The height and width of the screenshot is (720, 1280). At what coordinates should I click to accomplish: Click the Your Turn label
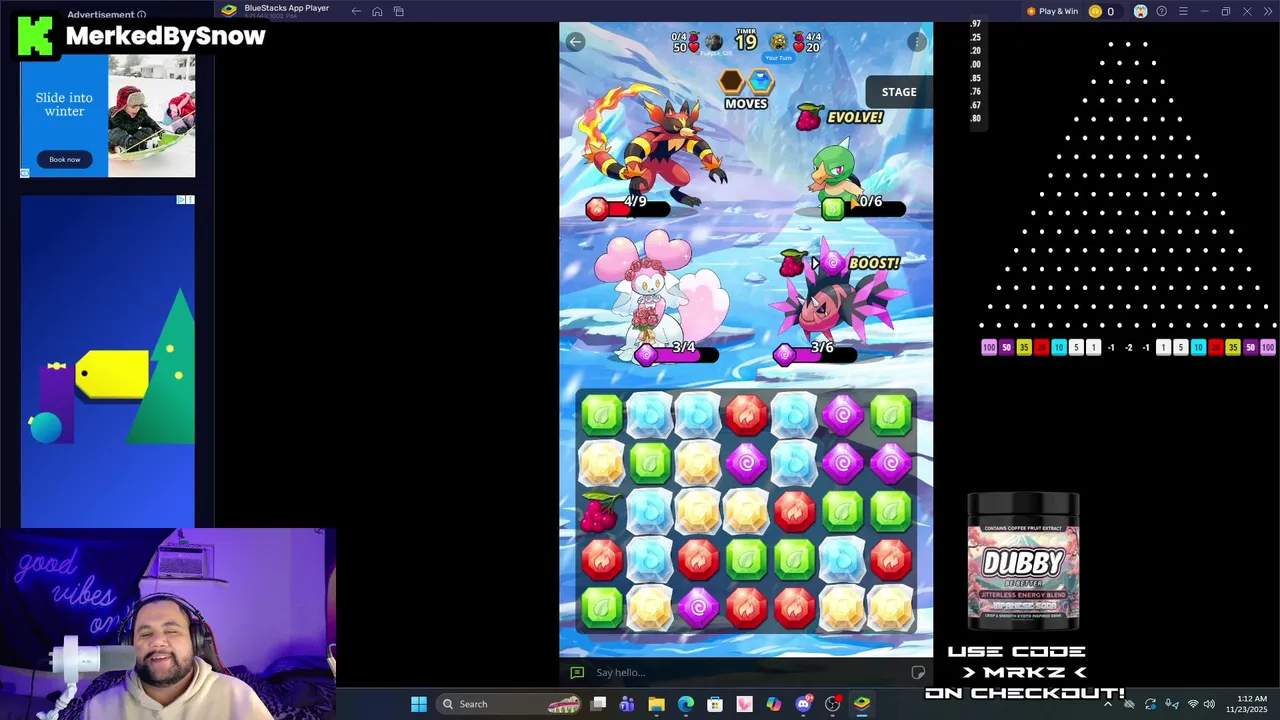tap(778, 58)
